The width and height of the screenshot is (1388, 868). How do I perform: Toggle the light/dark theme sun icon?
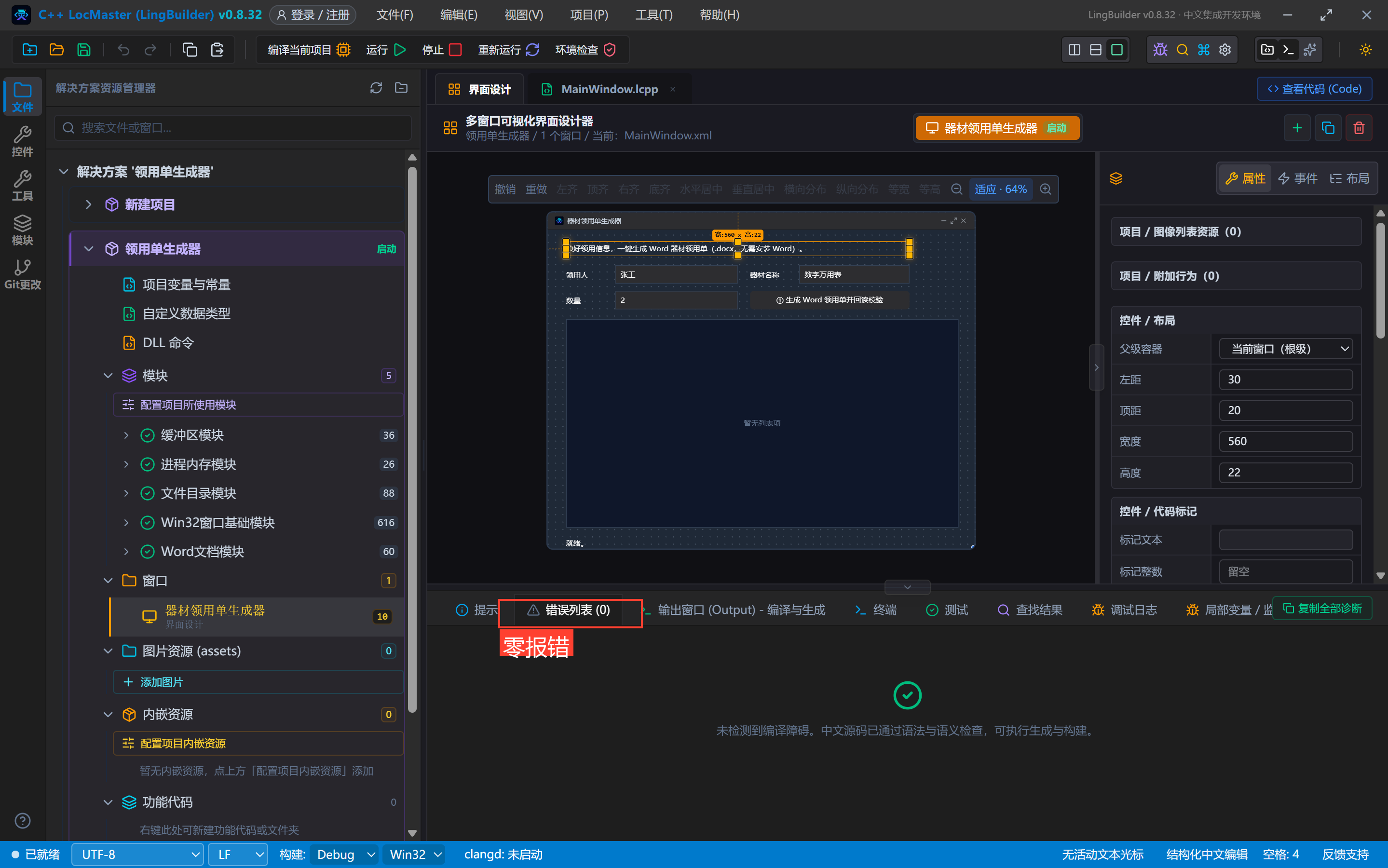1365,50
